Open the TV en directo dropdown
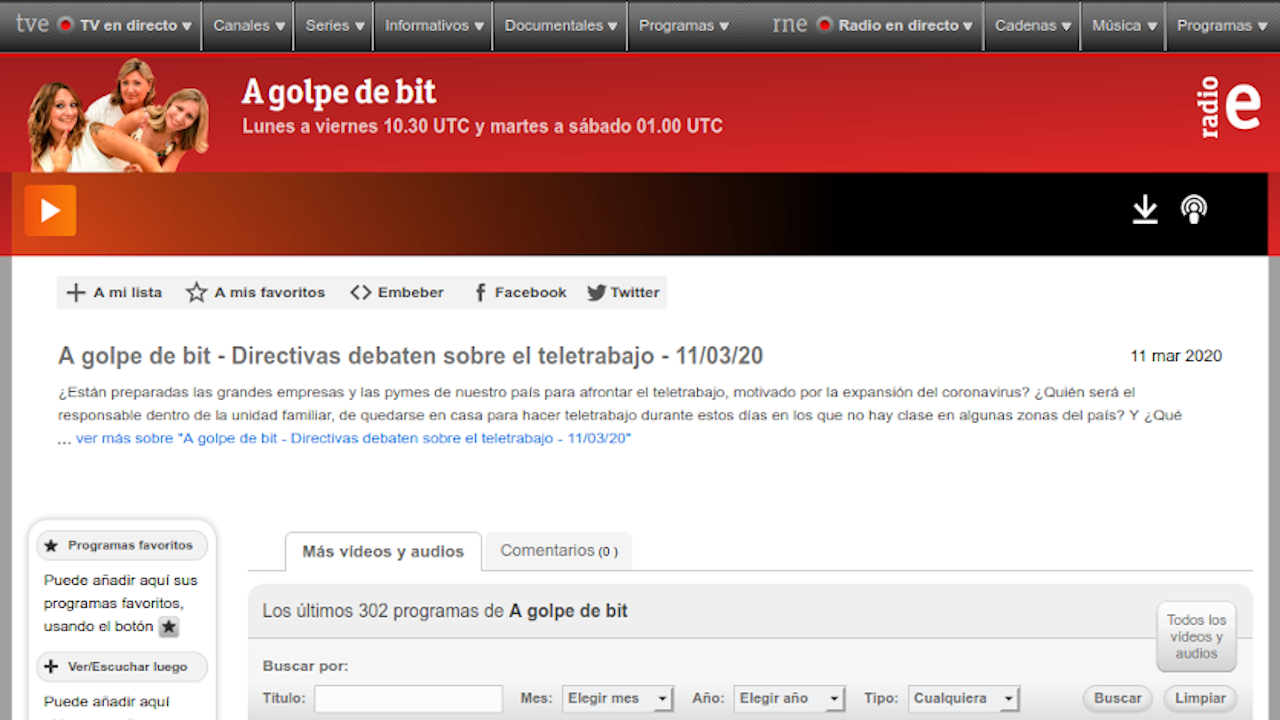Viewport: 1280px width, 720px height. coord(136,25)
